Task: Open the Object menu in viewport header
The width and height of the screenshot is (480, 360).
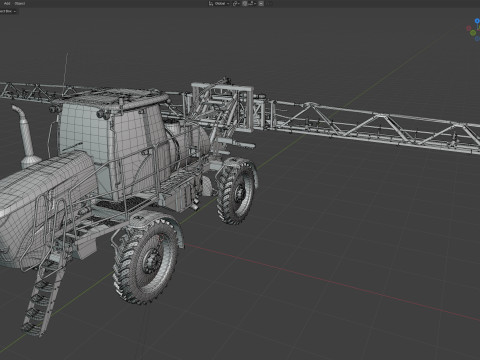Action: coord(20,3)
